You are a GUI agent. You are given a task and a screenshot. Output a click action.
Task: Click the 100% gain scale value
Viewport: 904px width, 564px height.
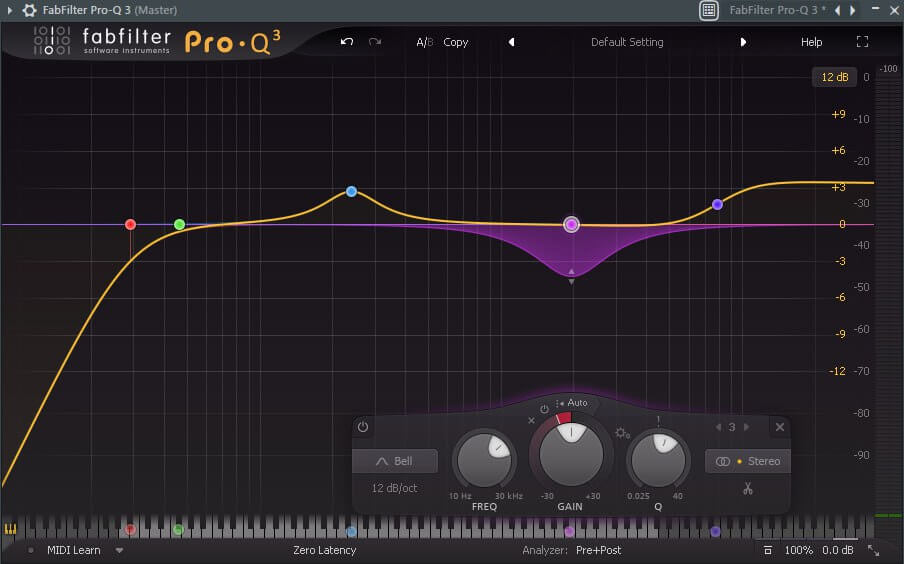tap(798, 550)
